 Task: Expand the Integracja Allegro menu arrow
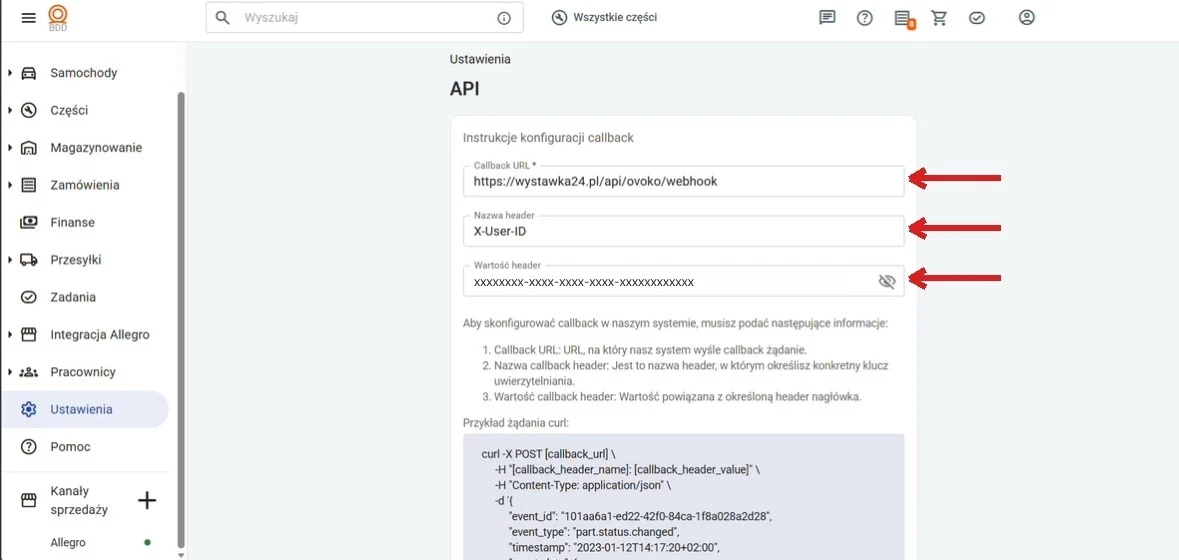(10, 334)
